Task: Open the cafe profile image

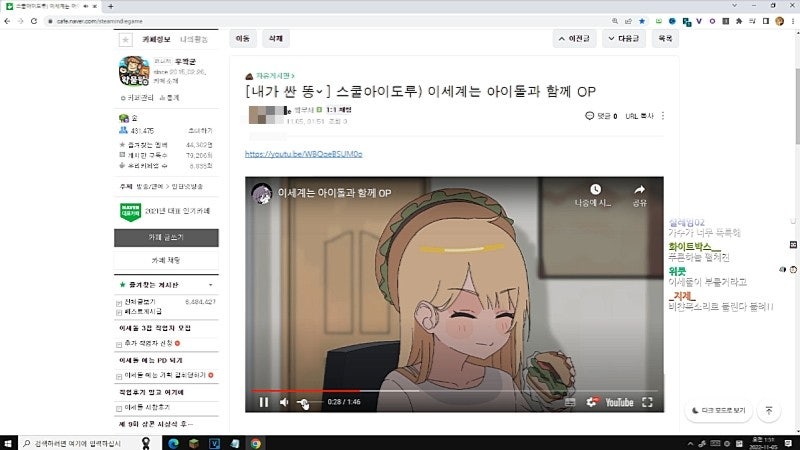Action: pos(134,71)
